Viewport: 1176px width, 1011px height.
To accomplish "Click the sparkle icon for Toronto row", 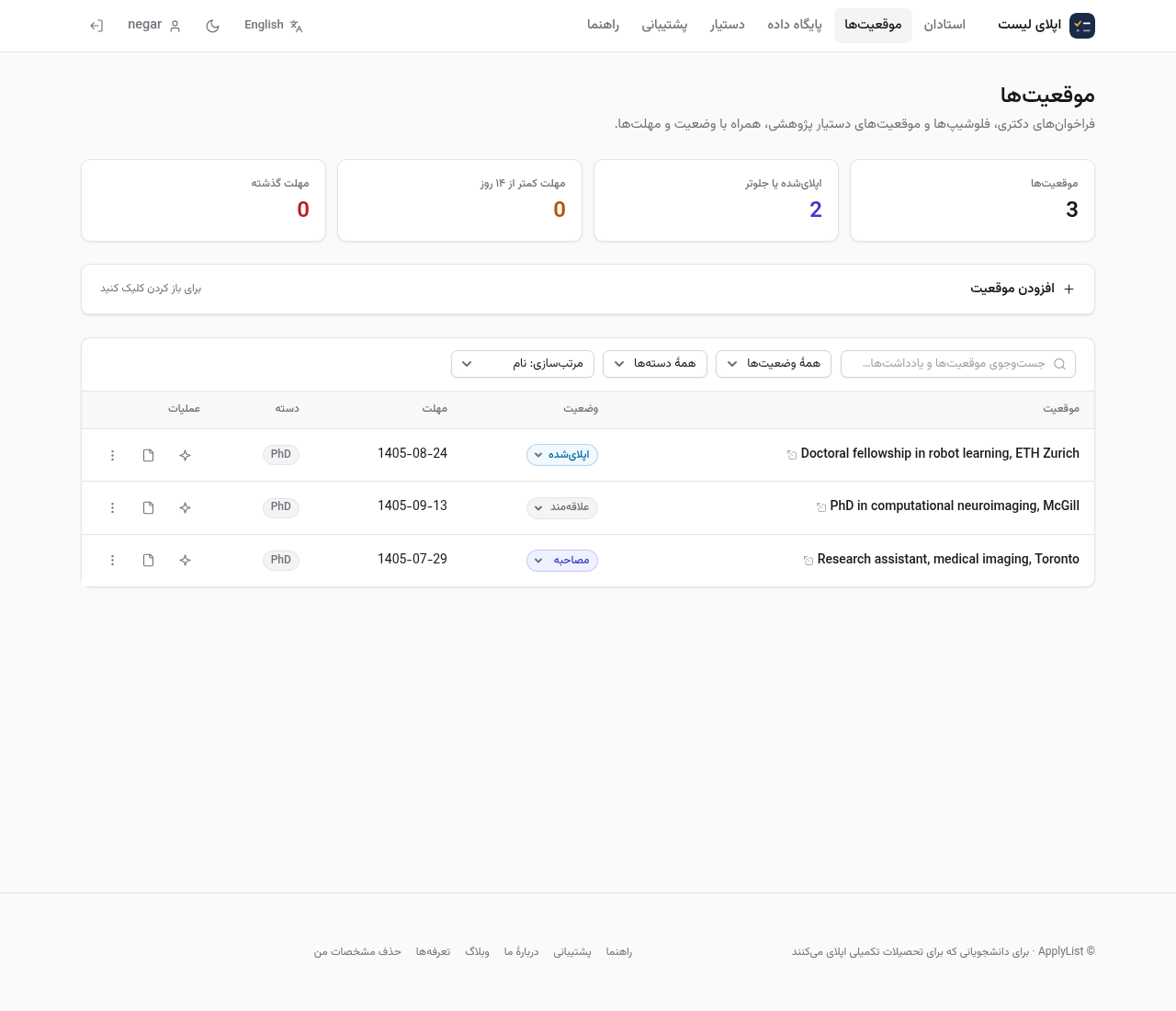I will click(x=186, y=561).
